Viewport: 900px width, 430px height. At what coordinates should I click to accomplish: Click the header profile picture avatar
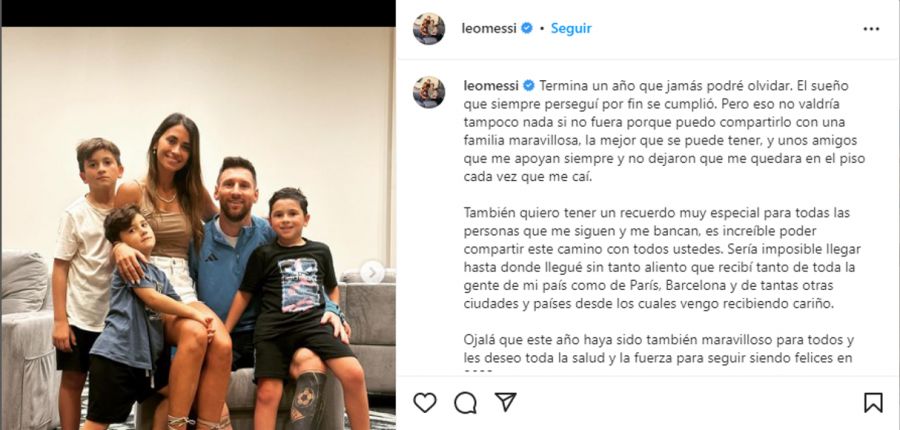pyautogui.click(x=429, y=29)
